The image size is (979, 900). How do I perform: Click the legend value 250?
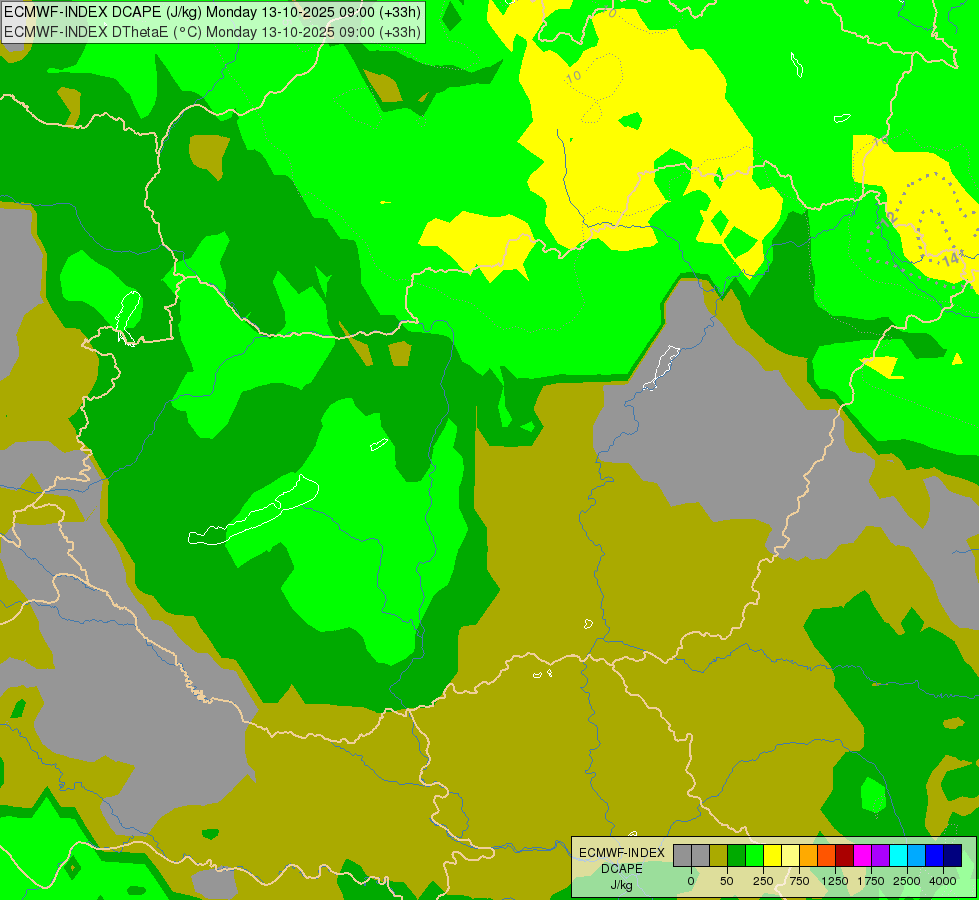pyautogui.click(x=763, y=881)
